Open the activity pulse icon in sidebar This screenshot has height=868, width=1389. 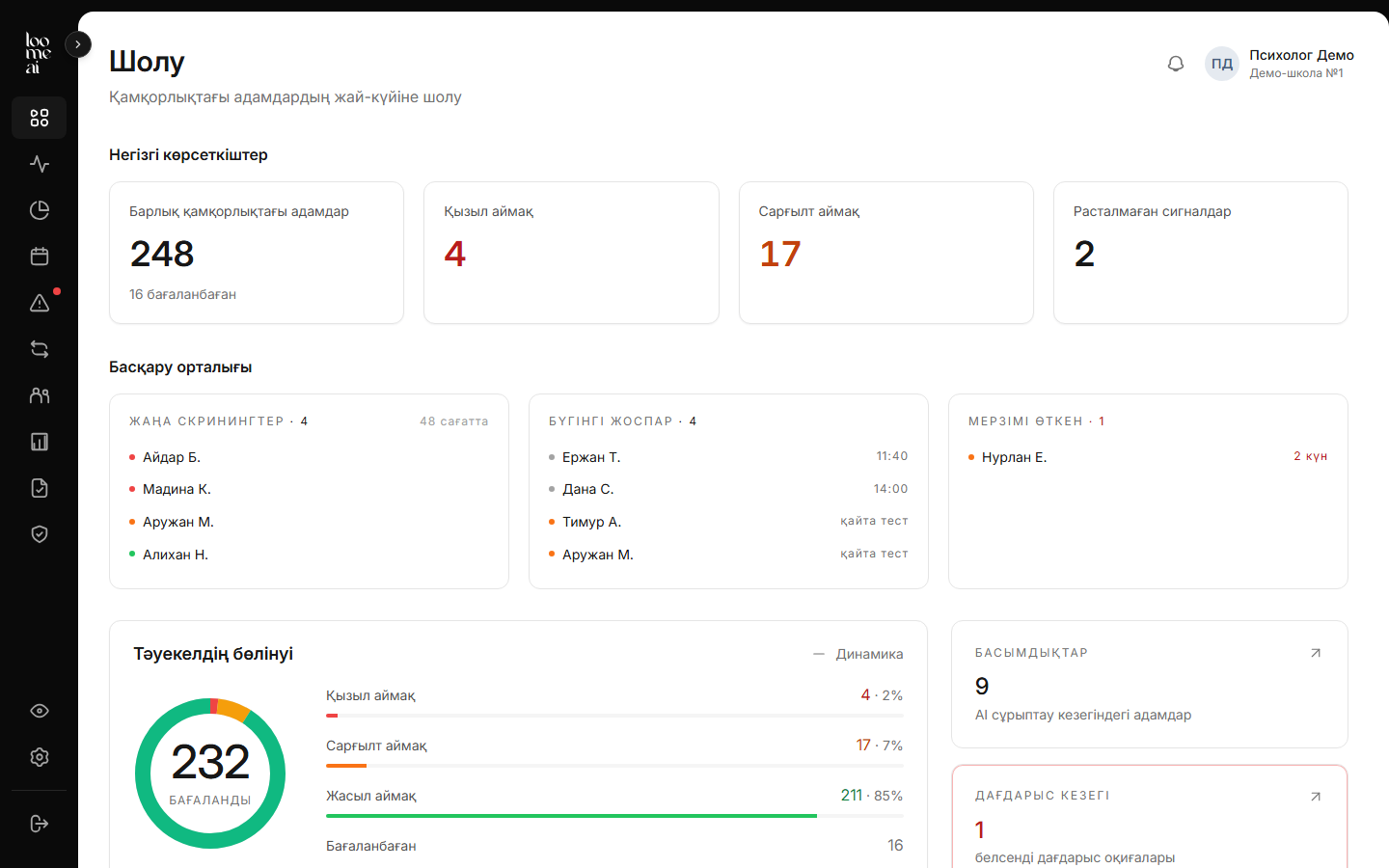tap(39, 164)
